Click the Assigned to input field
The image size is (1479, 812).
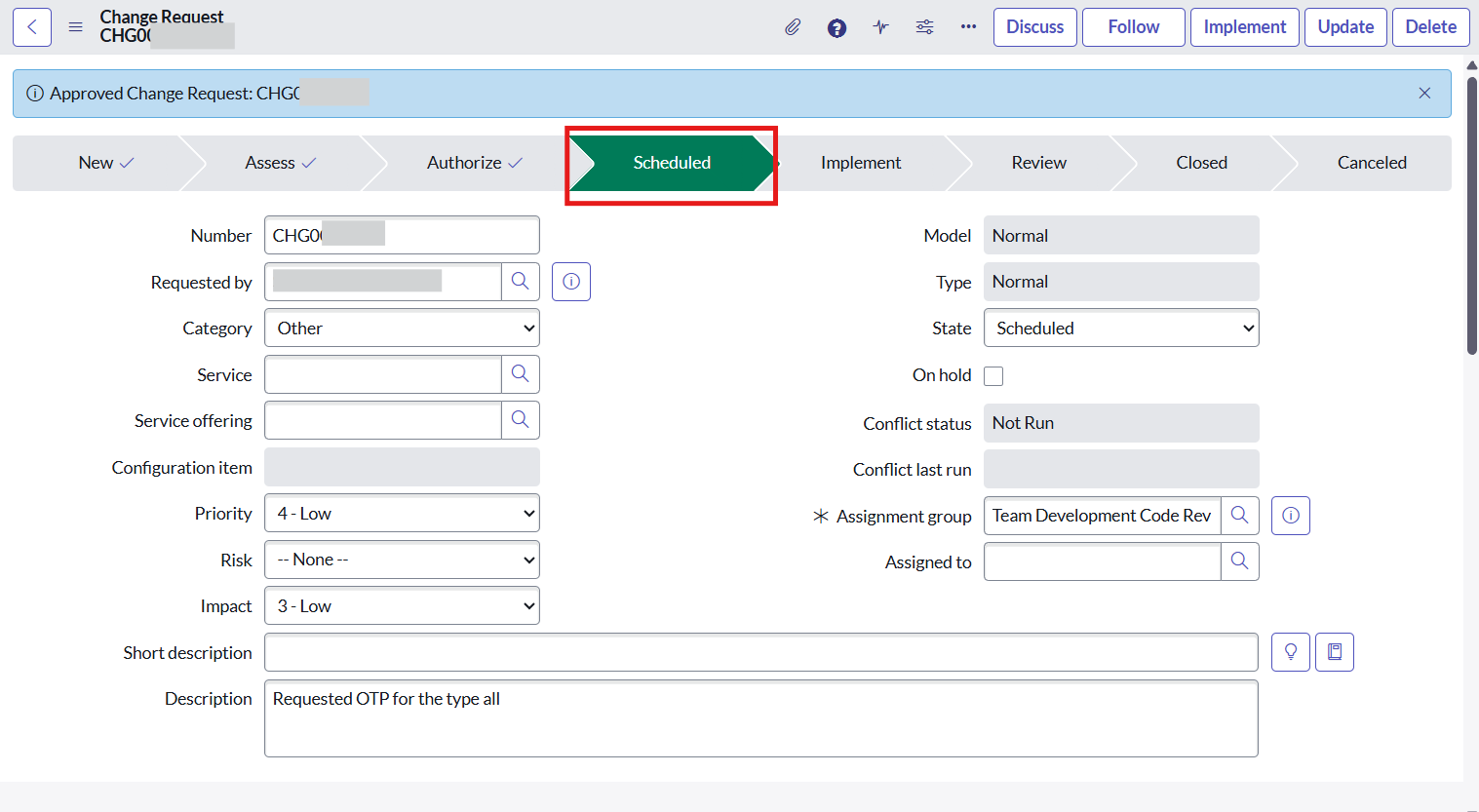(x=1103, y=561)
